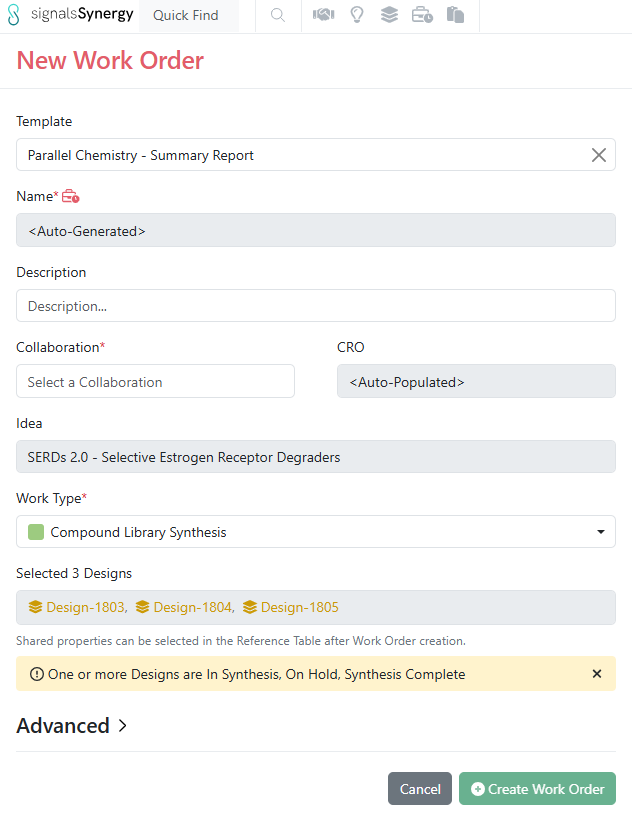Expand the Advanced section
The image size is (632, 817).
coord(72,726)
